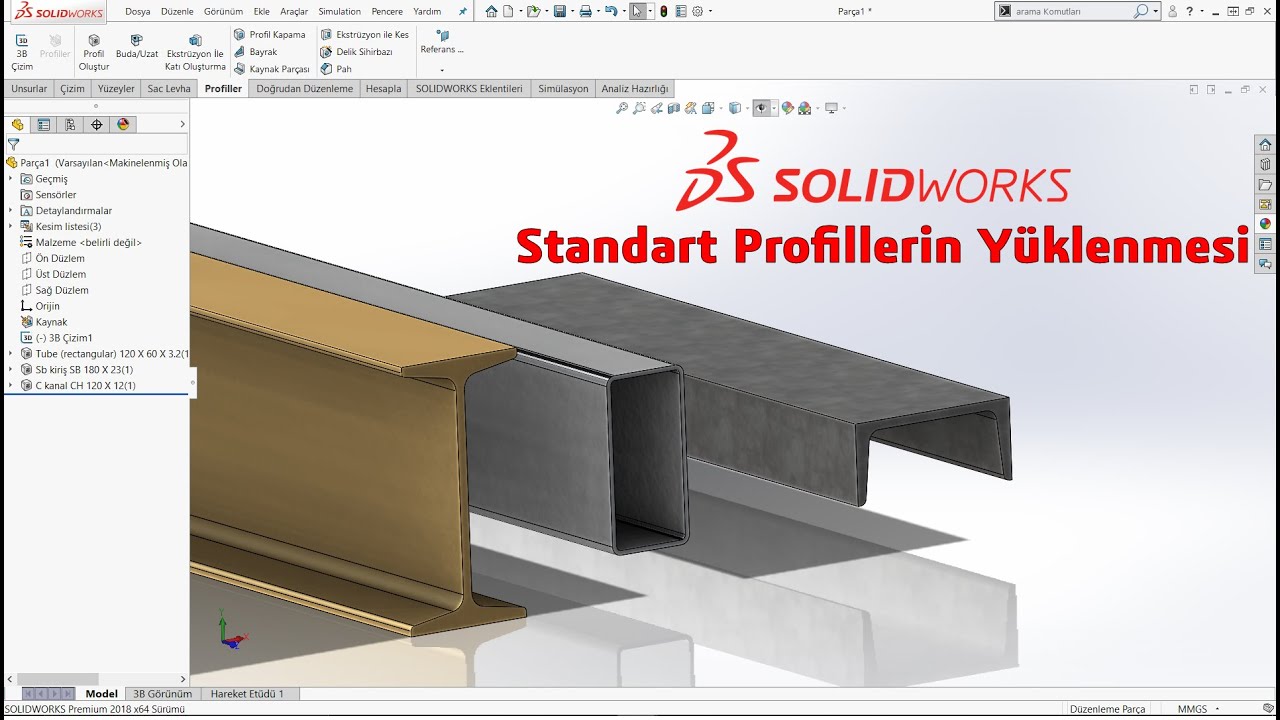Select Ekstrüzyon ile Kes
This screenshot has width=1280, height=720.
coord(365,35)
